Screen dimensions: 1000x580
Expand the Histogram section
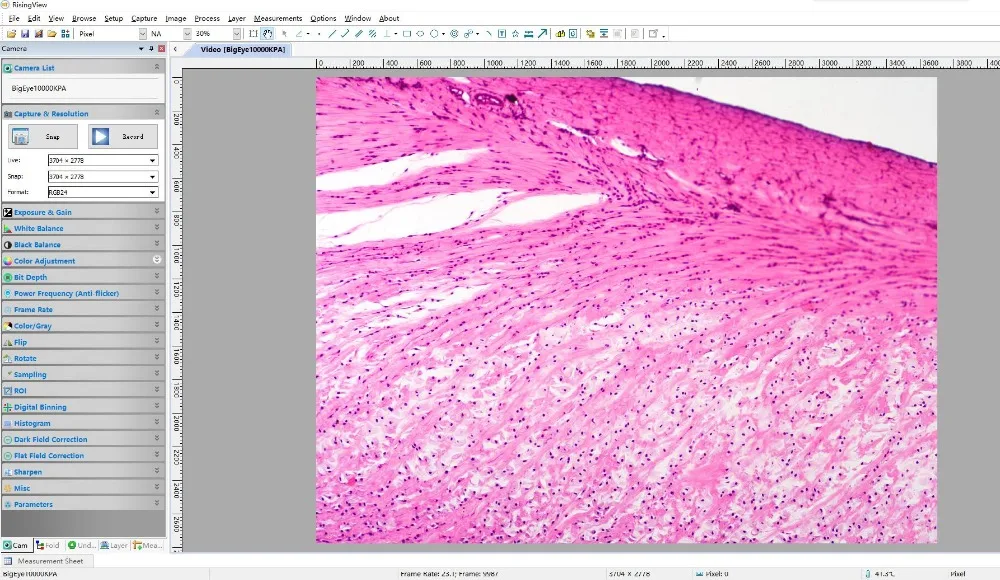tap(83, 423)
